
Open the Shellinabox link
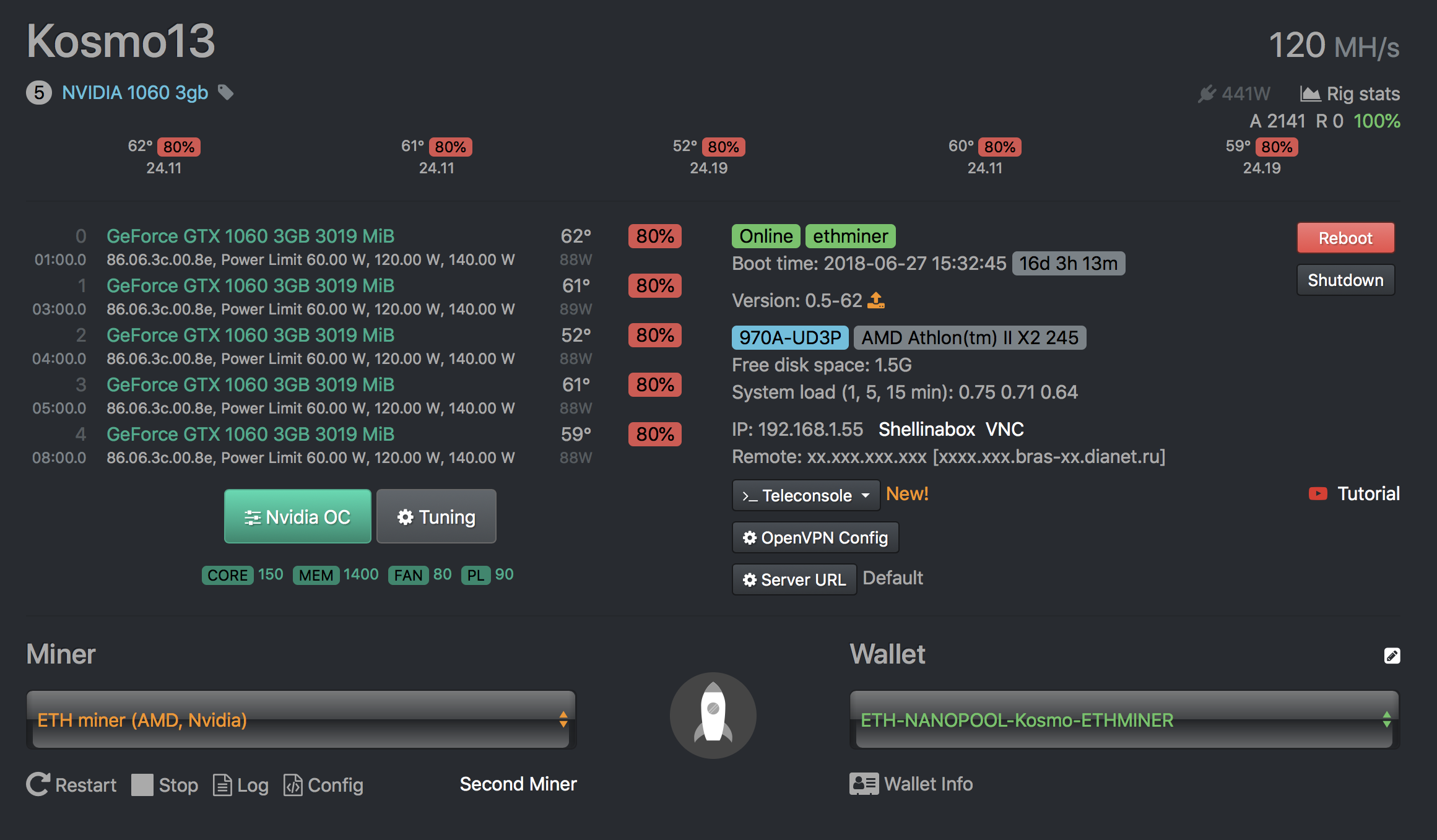point(927,429)
